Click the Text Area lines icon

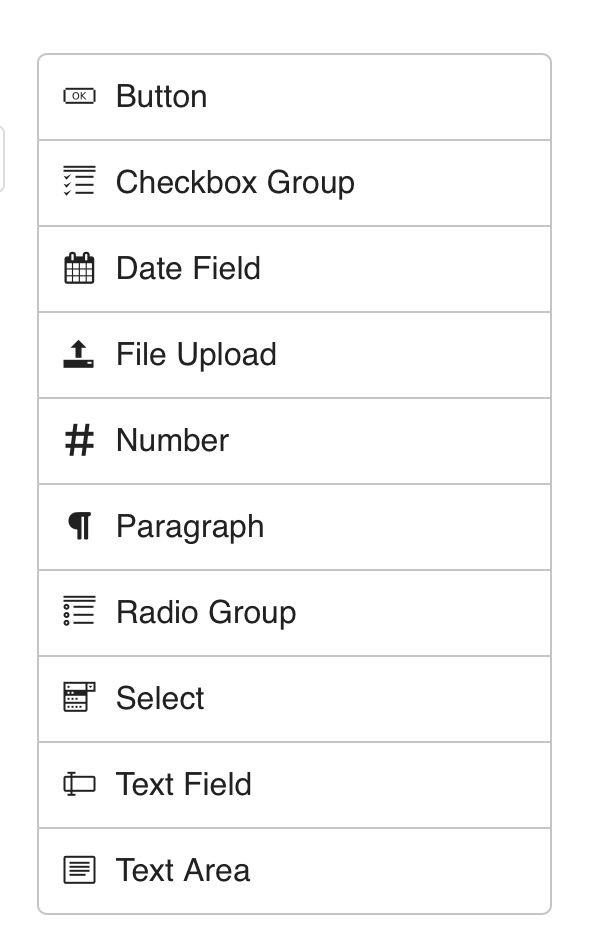click(79, 870)
